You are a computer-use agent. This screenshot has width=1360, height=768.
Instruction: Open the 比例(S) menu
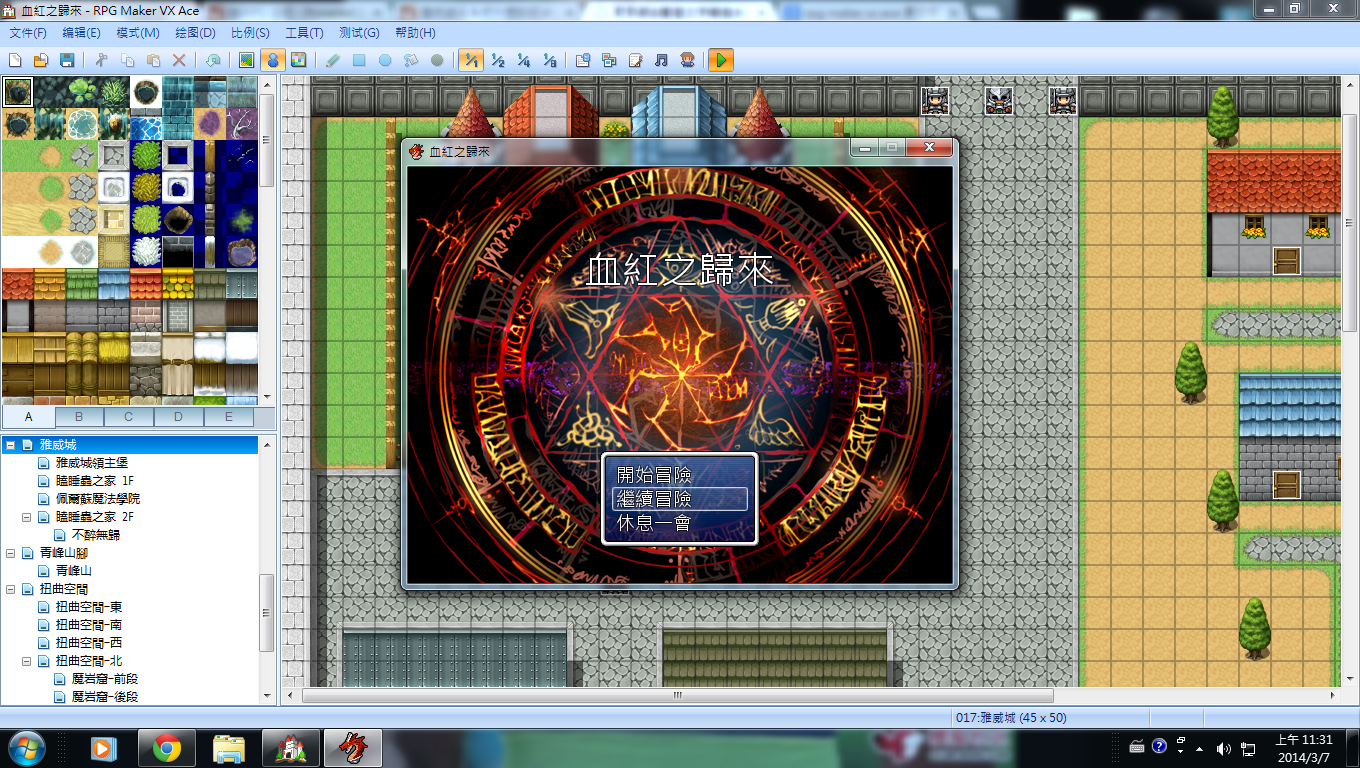[x=251, y=33]
